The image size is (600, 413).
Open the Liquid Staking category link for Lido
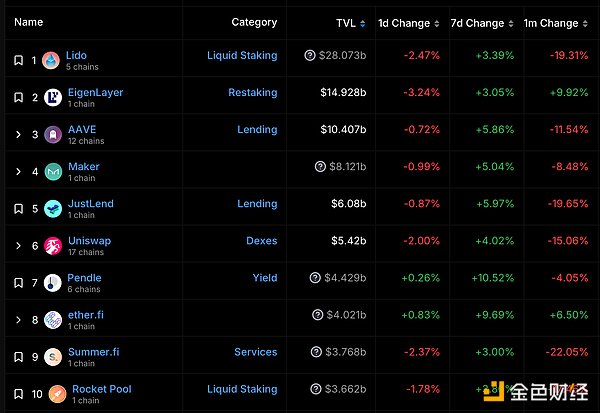tap(242, 55)
